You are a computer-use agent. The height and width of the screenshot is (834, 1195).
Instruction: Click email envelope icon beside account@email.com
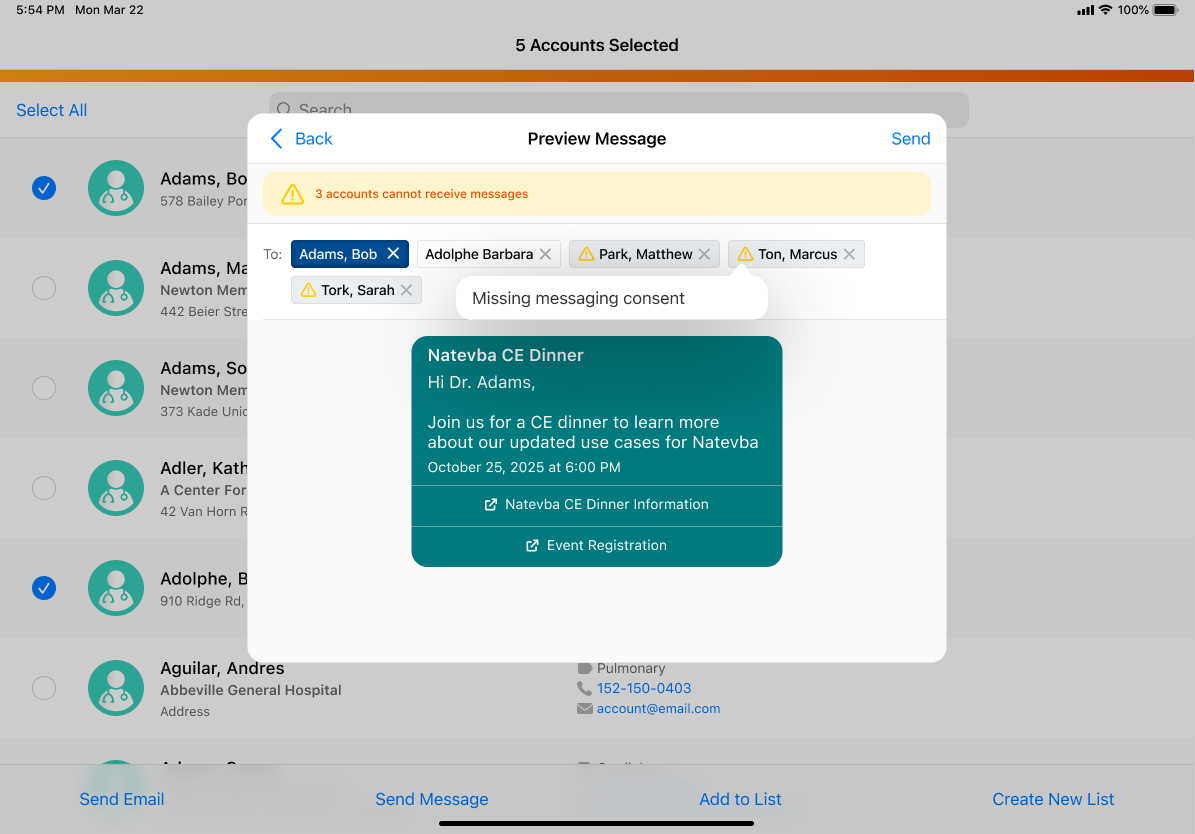click(x=585, y=708)
